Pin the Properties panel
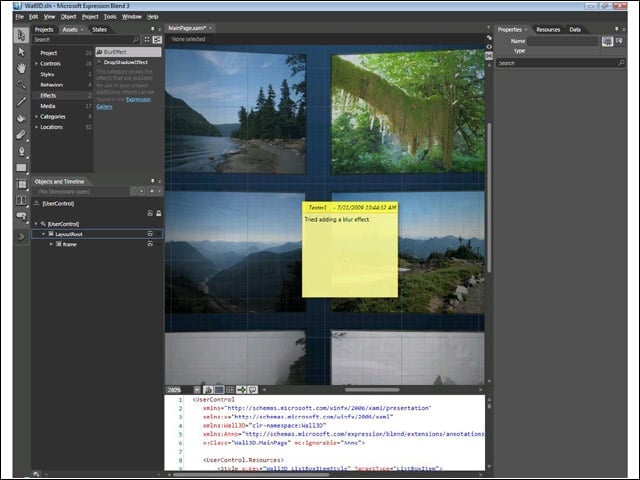The height and width of the screenshot is (480, 640). point(616,29)
